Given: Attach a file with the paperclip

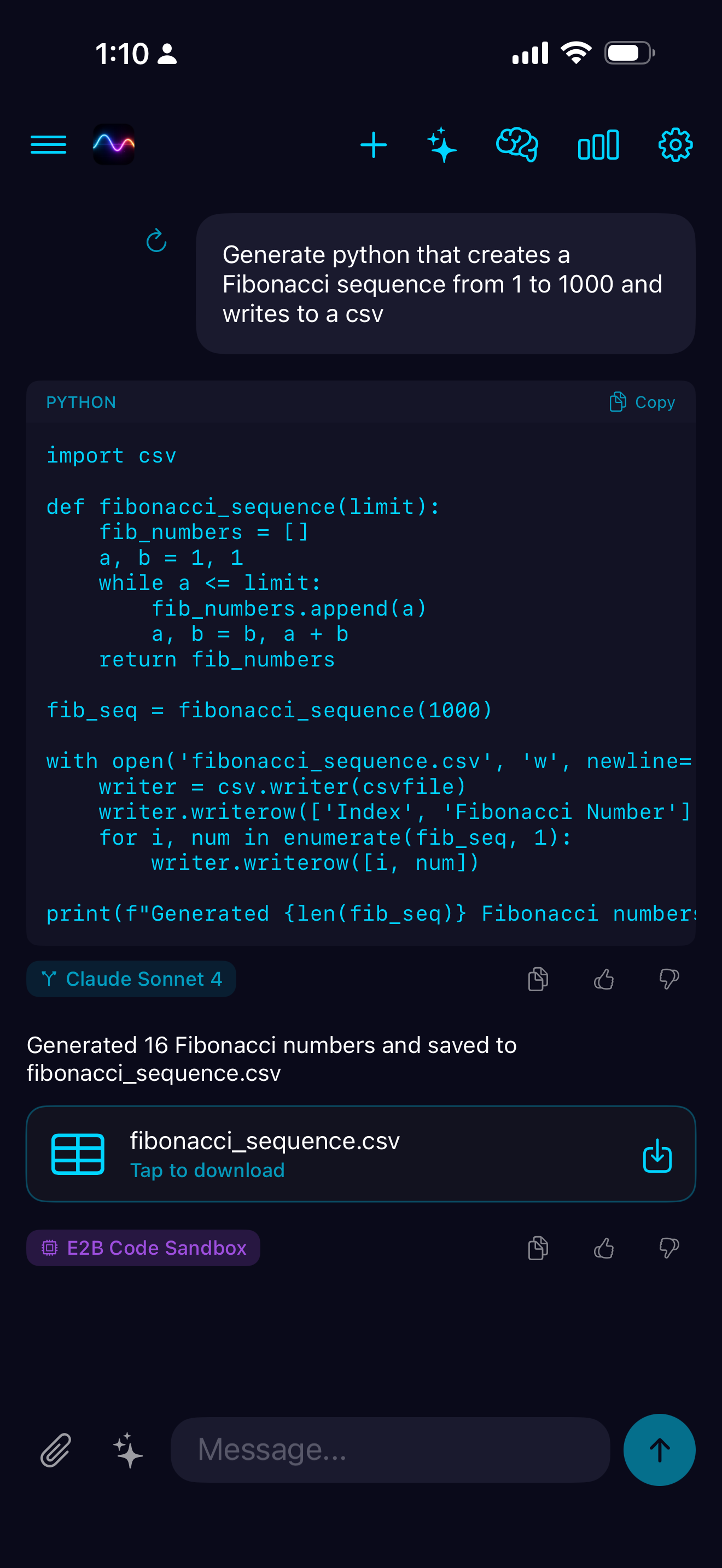Looking at the screenshot, I should [x=56, y=1449].
